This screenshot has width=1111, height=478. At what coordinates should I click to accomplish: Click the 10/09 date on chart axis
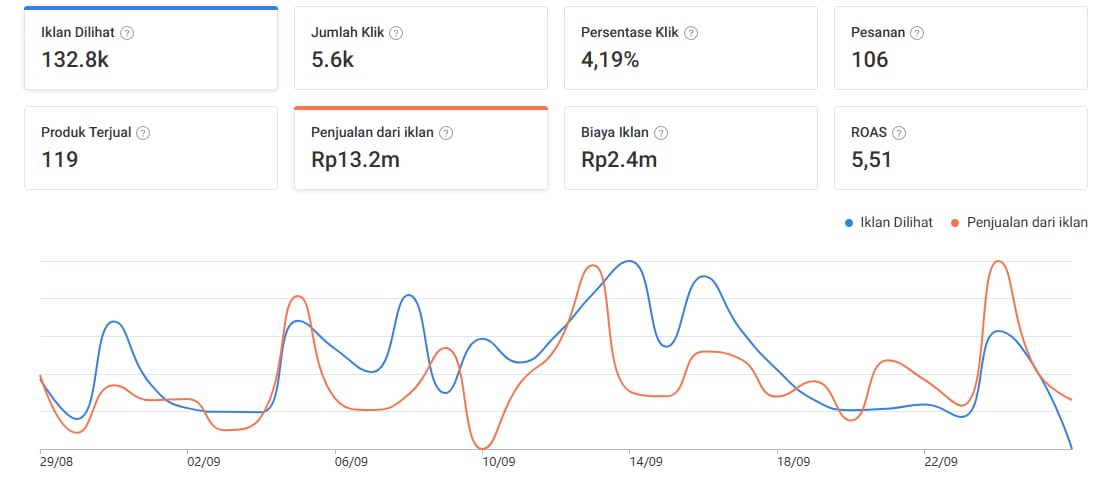[498, 462]
